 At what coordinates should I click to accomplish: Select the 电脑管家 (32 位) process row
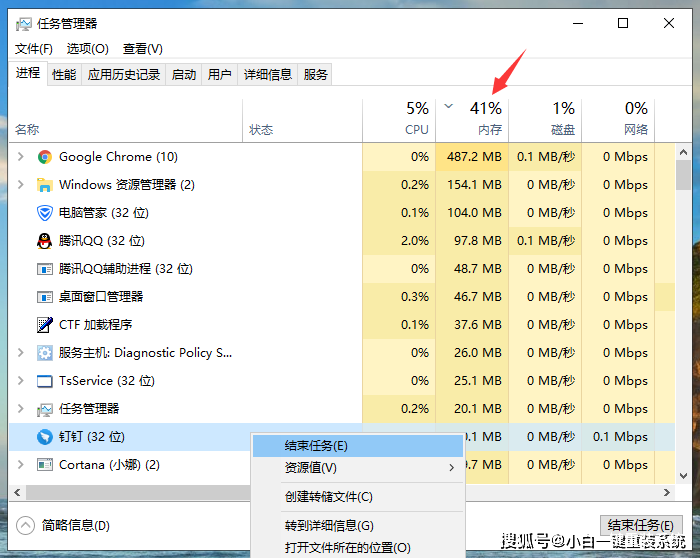pos(342,213)
